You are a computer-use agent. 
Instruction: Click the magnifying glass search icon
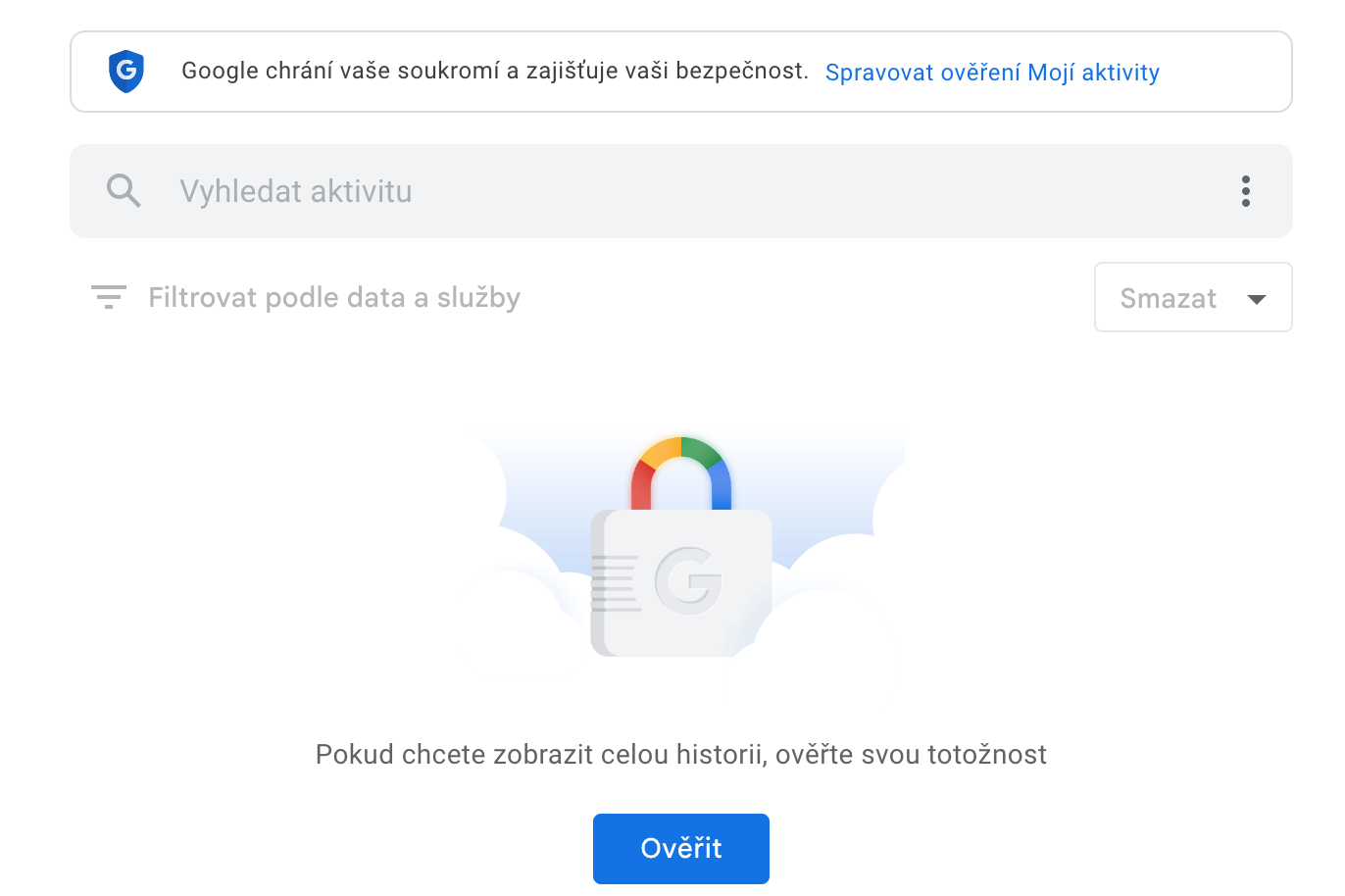click(x=124, y=190)
